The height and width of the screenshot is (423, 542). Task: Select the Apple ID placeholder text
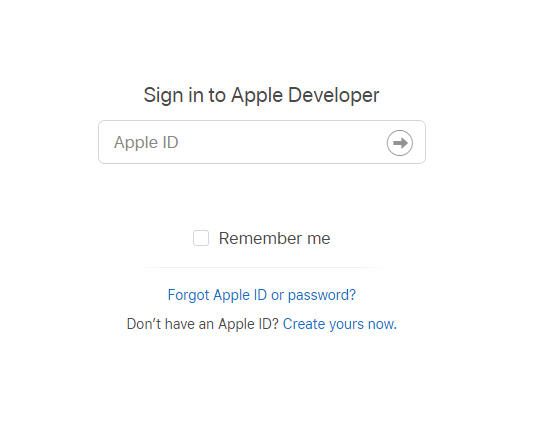click(x=146, y=142)
